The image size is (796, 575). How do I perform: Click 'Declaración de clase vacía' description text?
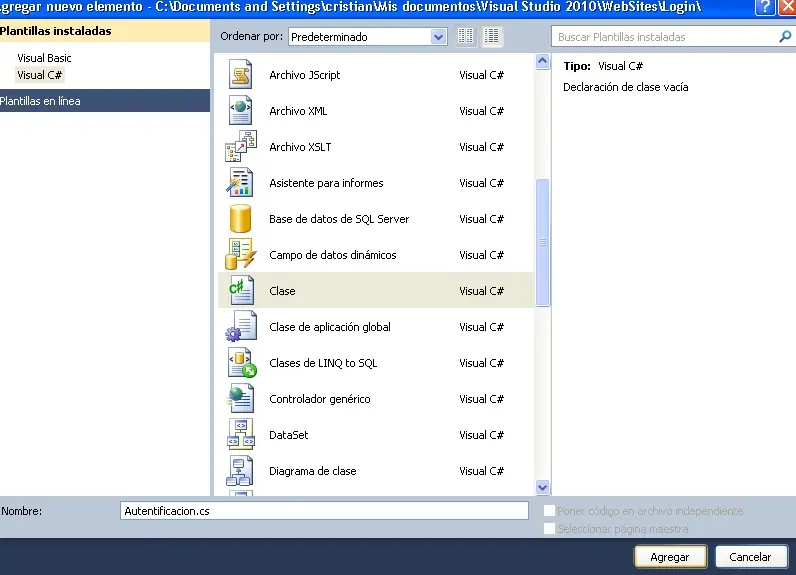pos(625,87)
